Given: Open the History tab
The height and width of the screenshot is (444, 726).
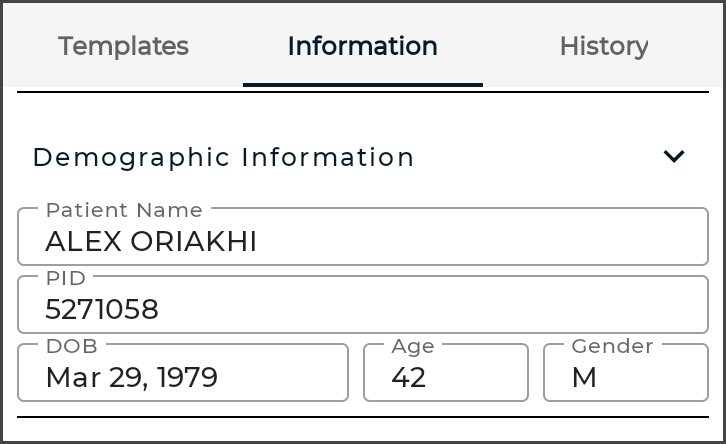Looking at the screenshot, I should point(604,46).
